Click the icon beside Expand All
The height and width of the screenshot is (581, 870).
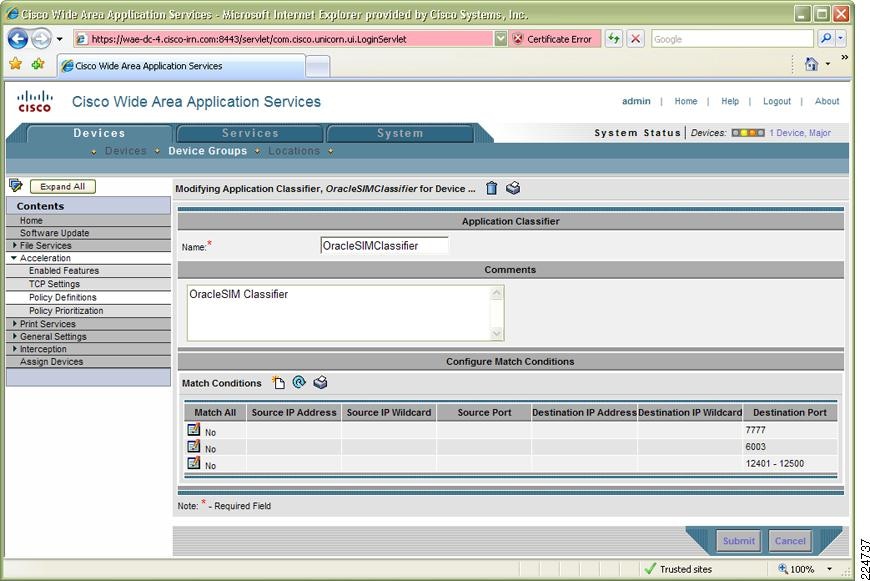point(16,185)
